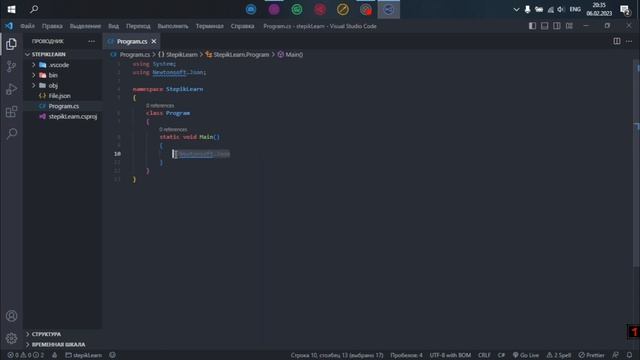Open the Accounts menu icon

11,316
